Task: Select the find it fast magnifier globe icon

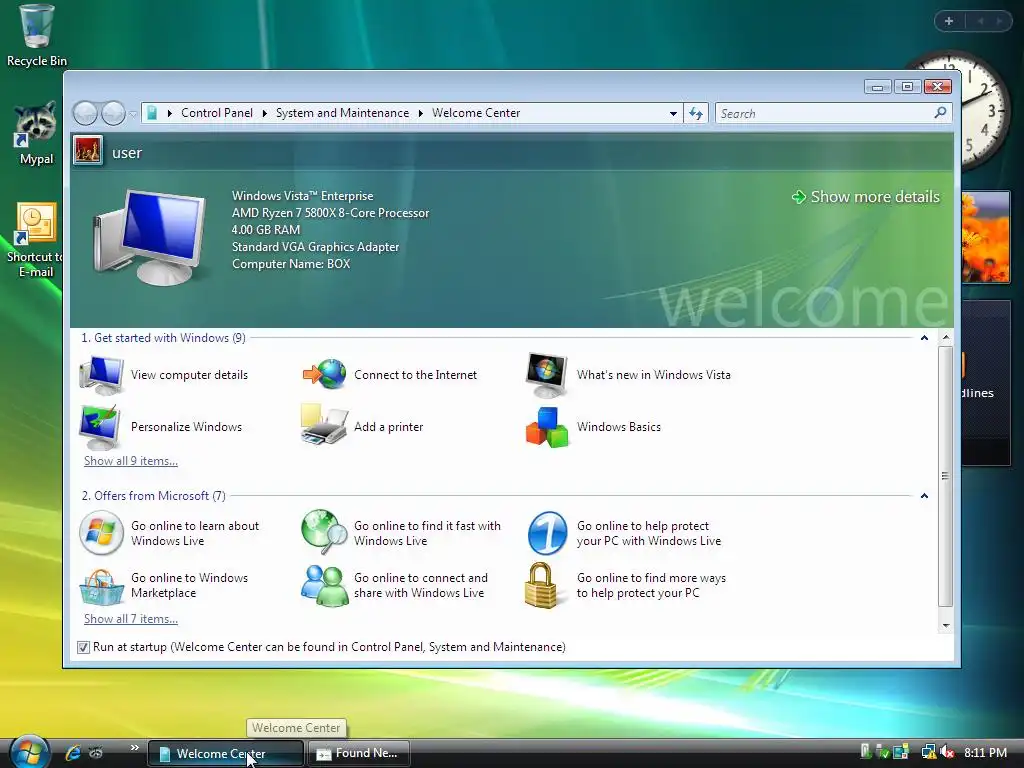Action: (x=324, y=532)
